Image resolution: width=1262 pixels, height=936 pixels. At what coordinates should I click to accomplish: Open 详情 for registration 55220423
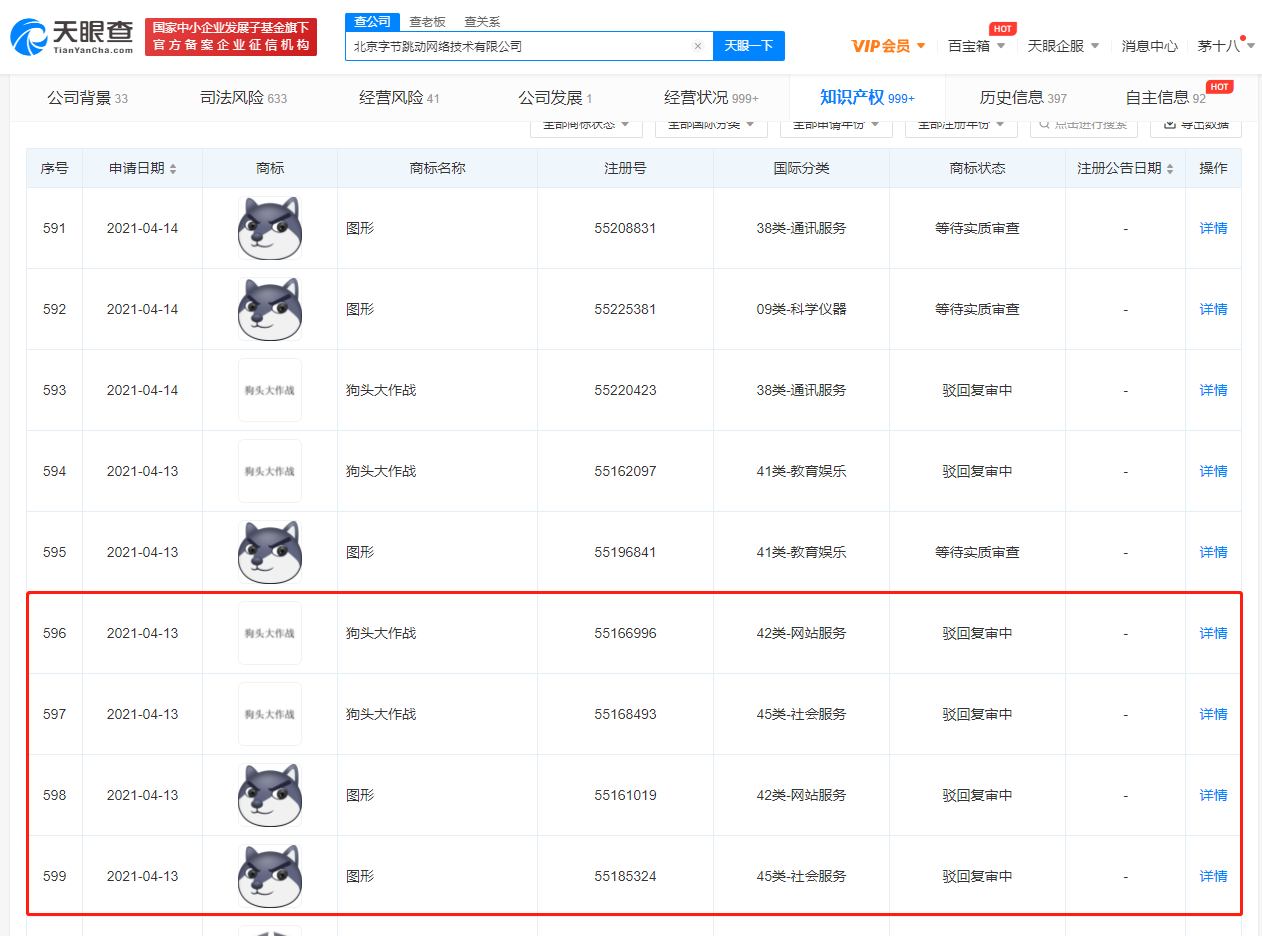(x=1213, y=390)
